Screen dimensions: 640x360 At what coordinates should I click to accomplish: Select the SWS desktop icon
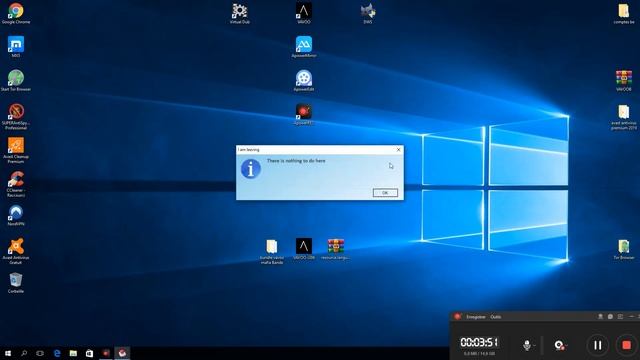click(368, 13)
